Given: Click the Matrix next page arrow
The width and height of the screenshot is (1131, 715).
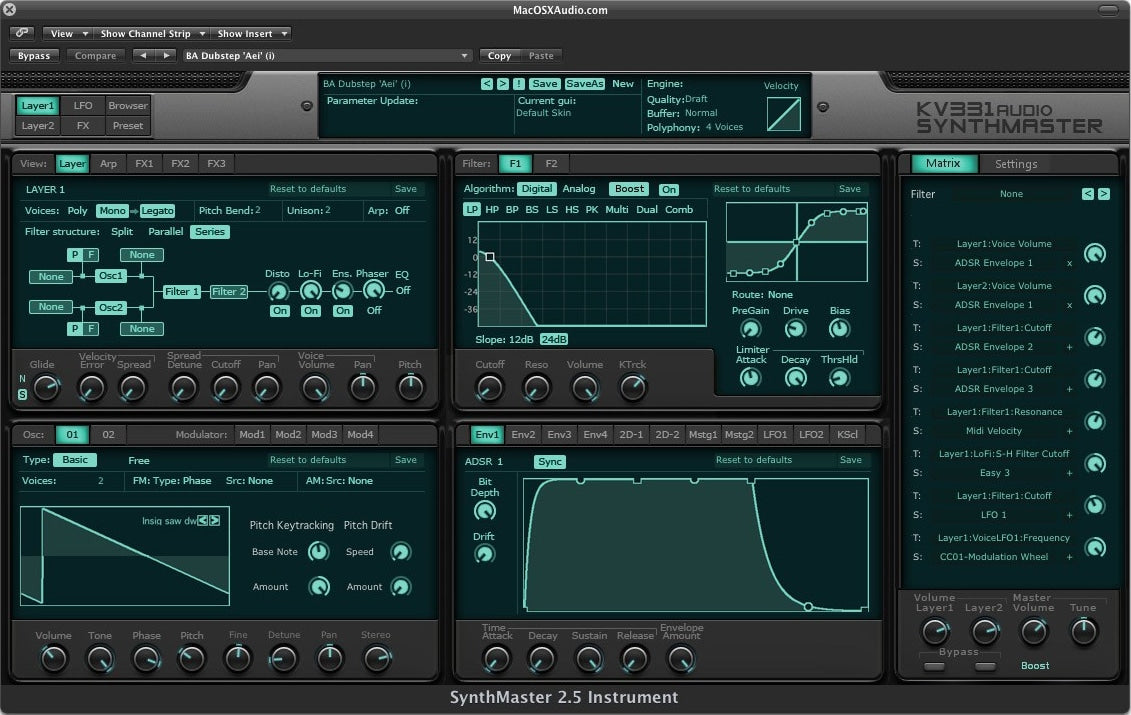Looking at the screenshot, I should pos(1103,194).
